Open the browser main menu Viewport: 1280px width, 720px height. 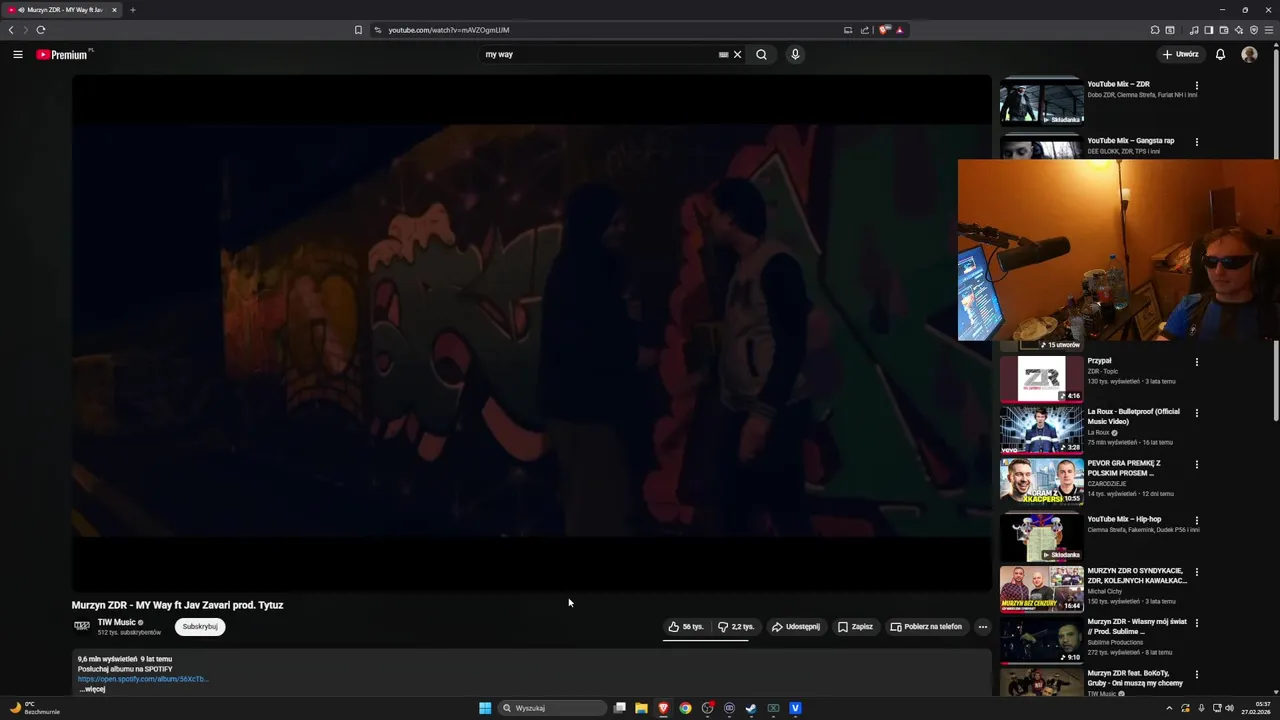(x=1269, y=30)
